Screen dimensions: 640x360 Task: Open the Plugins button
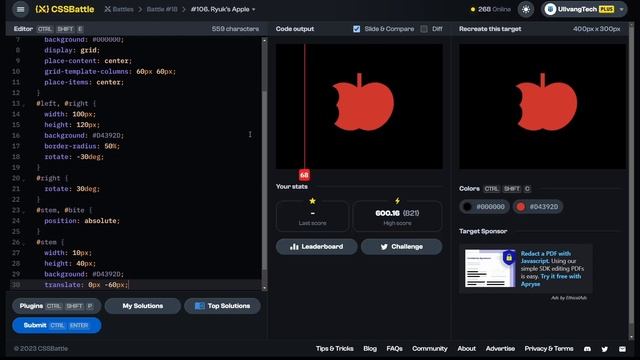[56, 306]
